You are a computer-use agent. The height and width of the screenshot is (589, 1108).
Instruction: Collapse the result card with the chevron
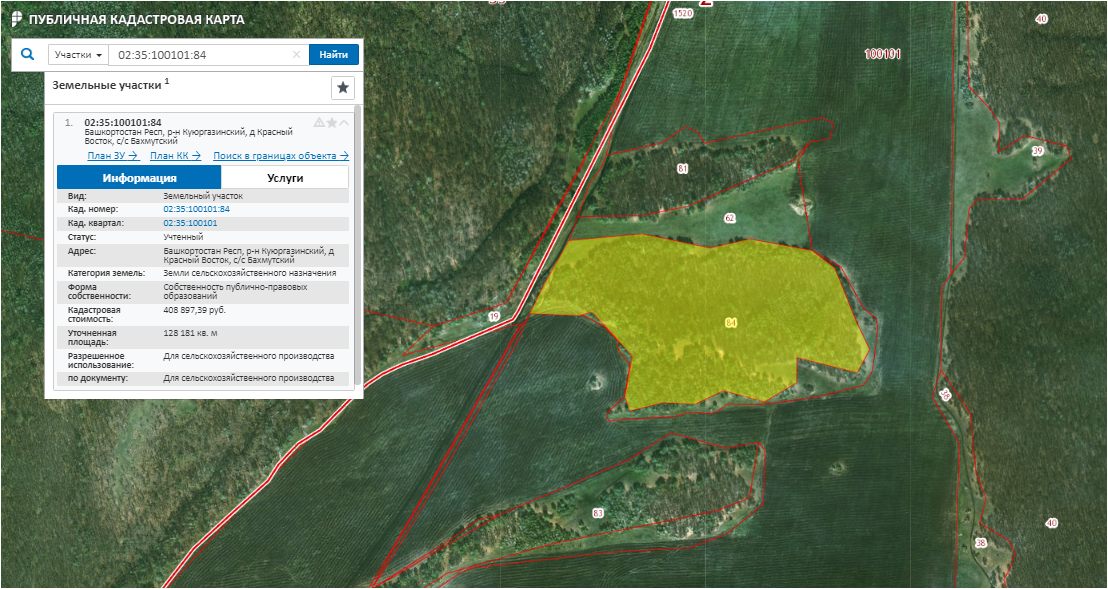click(344, 123)
